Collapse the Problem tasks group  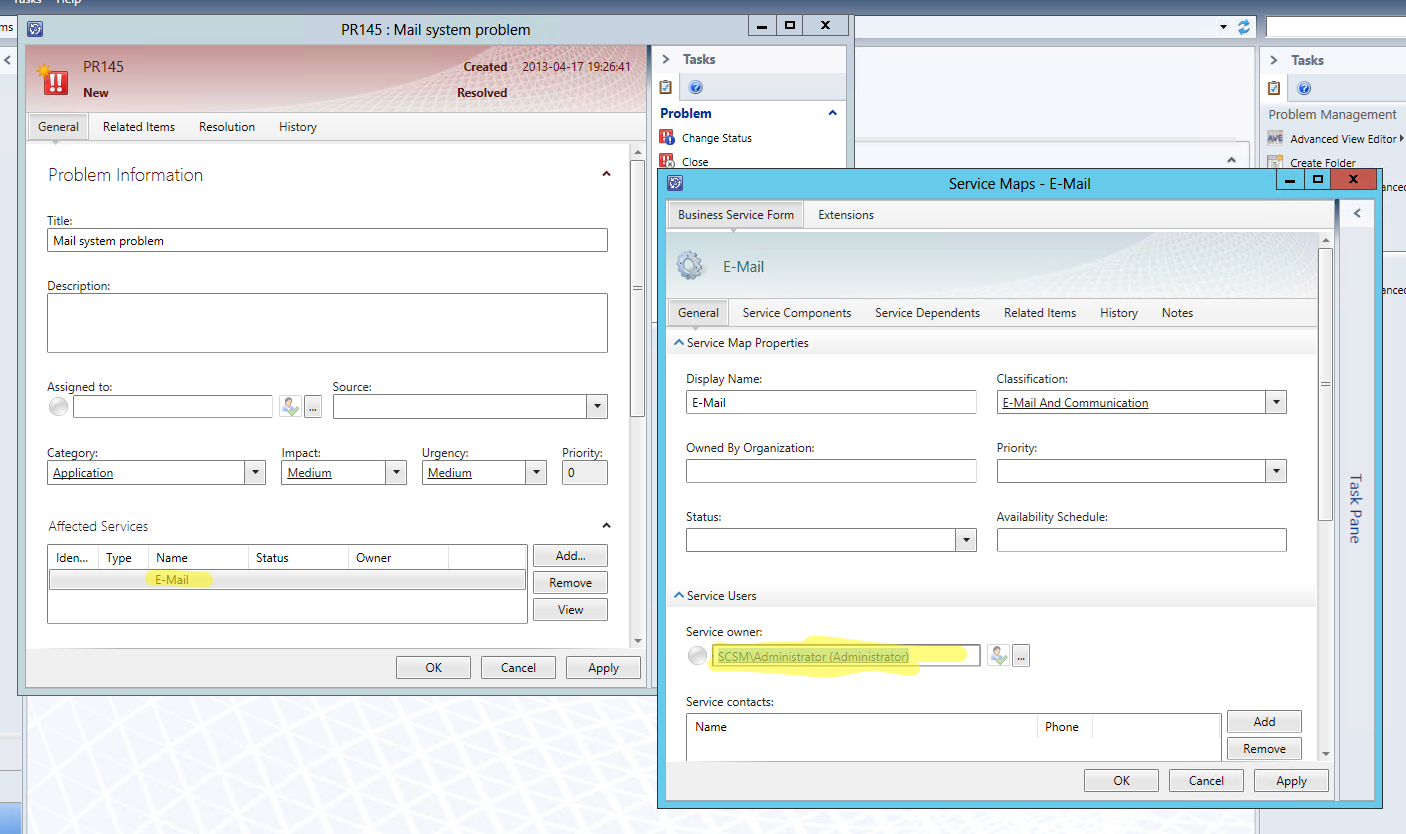tap(832, 113)
